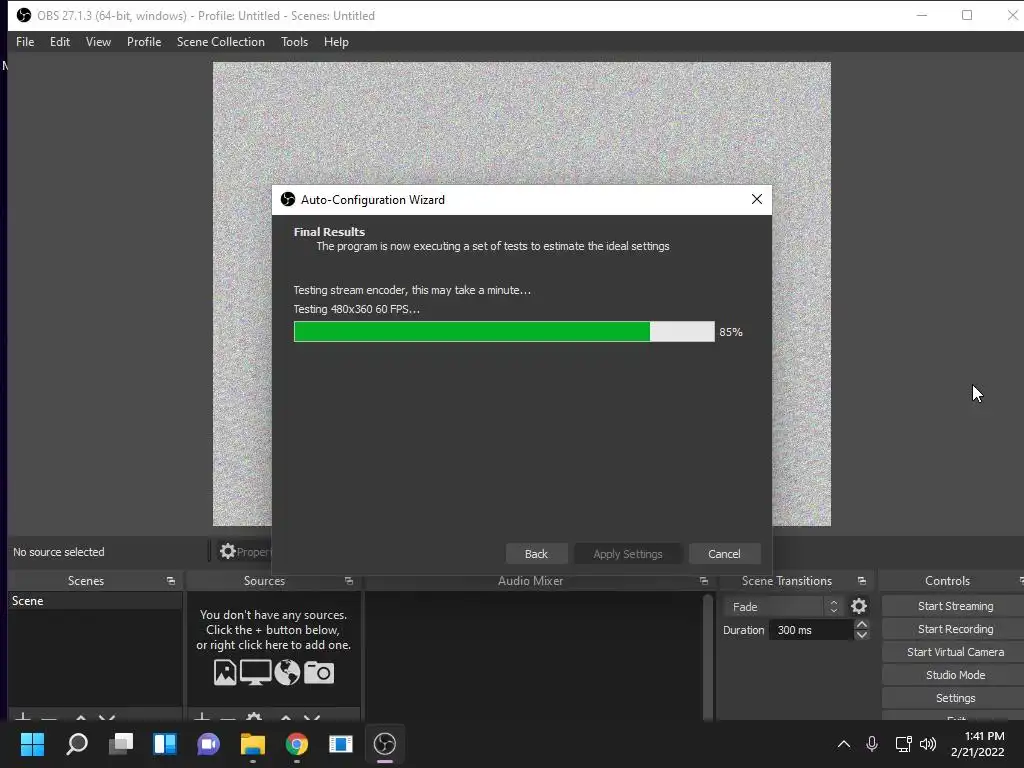Open the Tools menu
1024x768 pixels.
point(294,42)
